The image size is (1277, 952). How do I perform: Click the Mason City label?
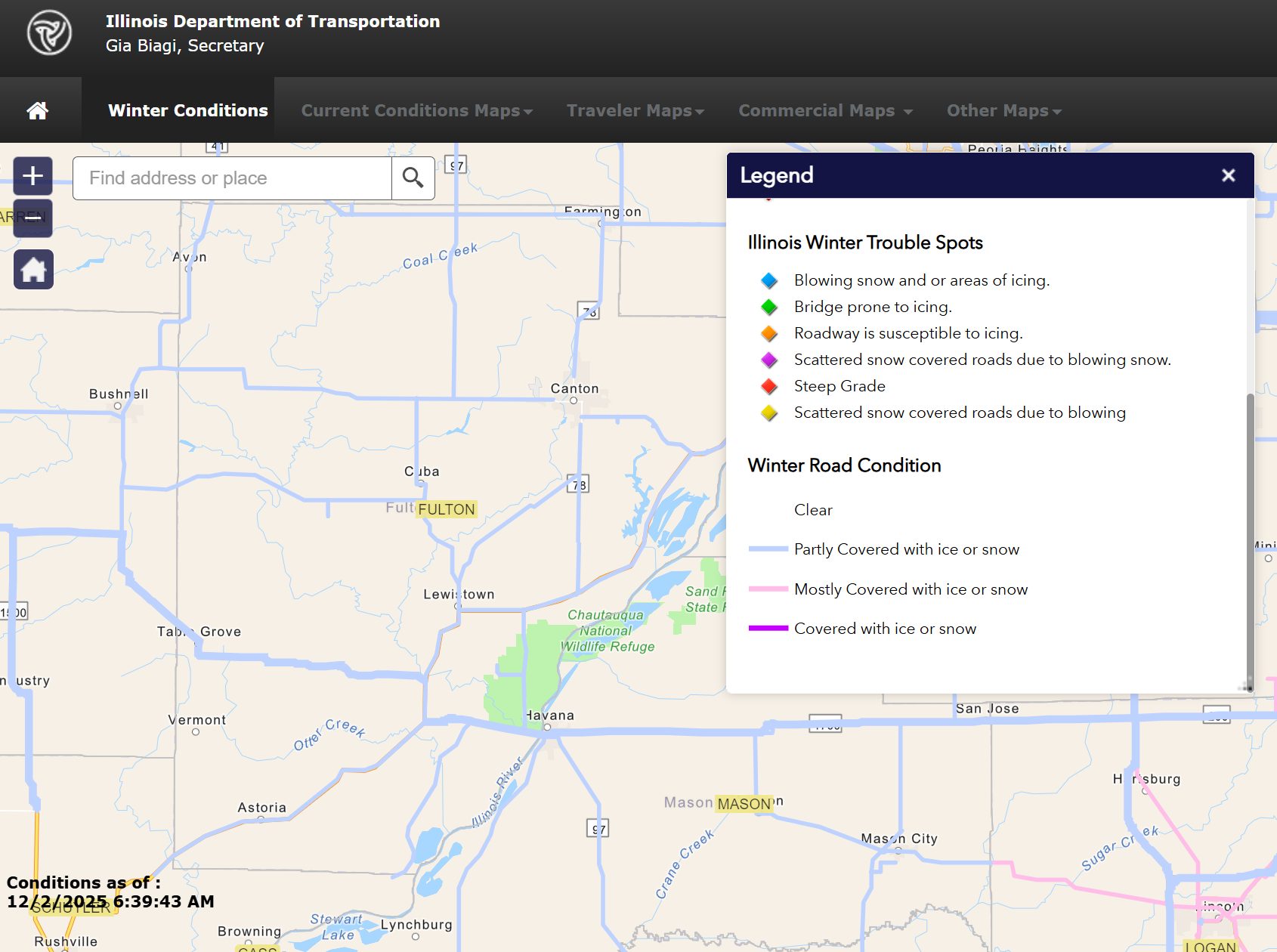899,839
